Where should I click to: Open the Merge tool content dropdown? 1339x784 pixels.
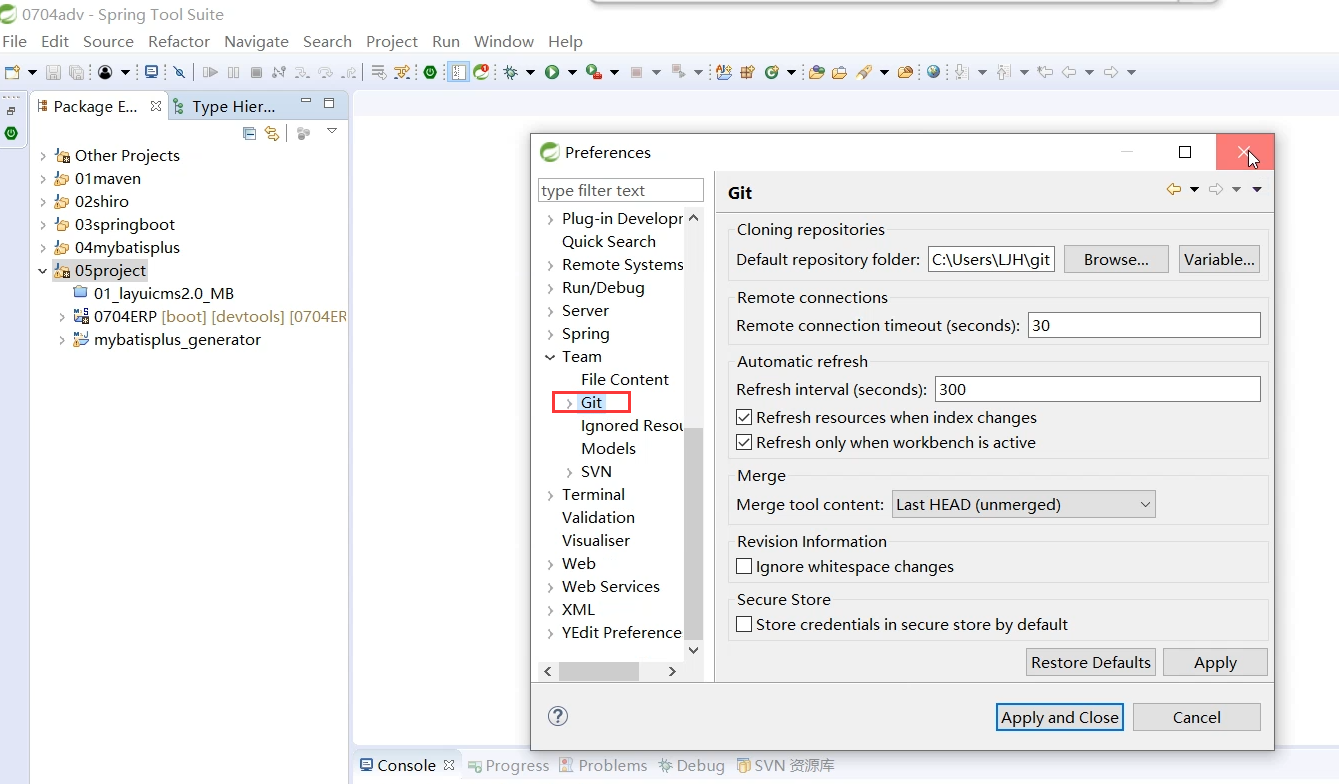coord(1023,504)
